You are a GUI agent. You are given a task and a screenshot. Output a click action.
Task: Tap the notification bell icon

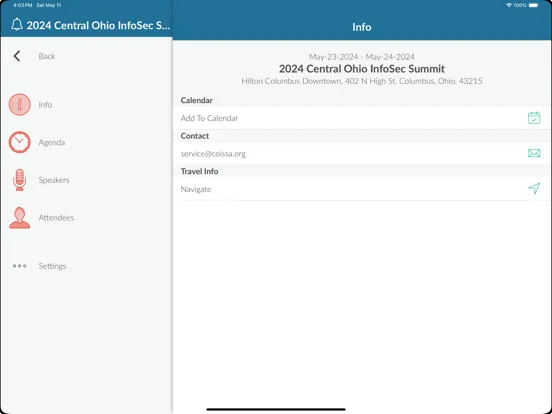[17, 25]
